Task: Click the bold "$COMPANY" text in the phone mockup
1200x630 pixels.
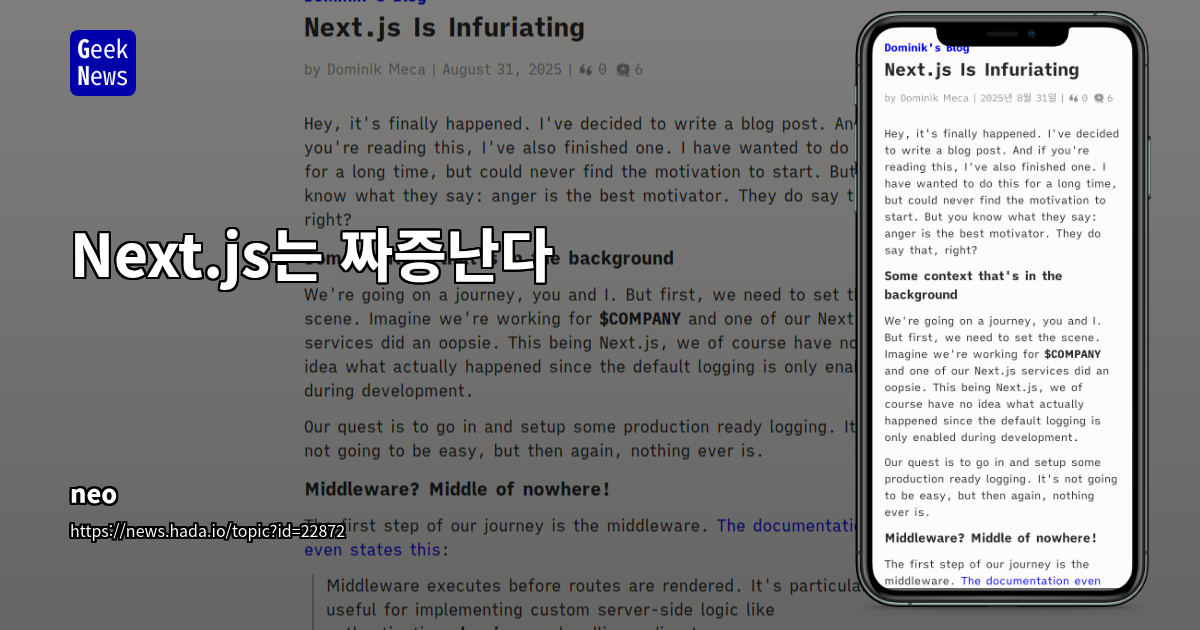Action: [1072, 354]
